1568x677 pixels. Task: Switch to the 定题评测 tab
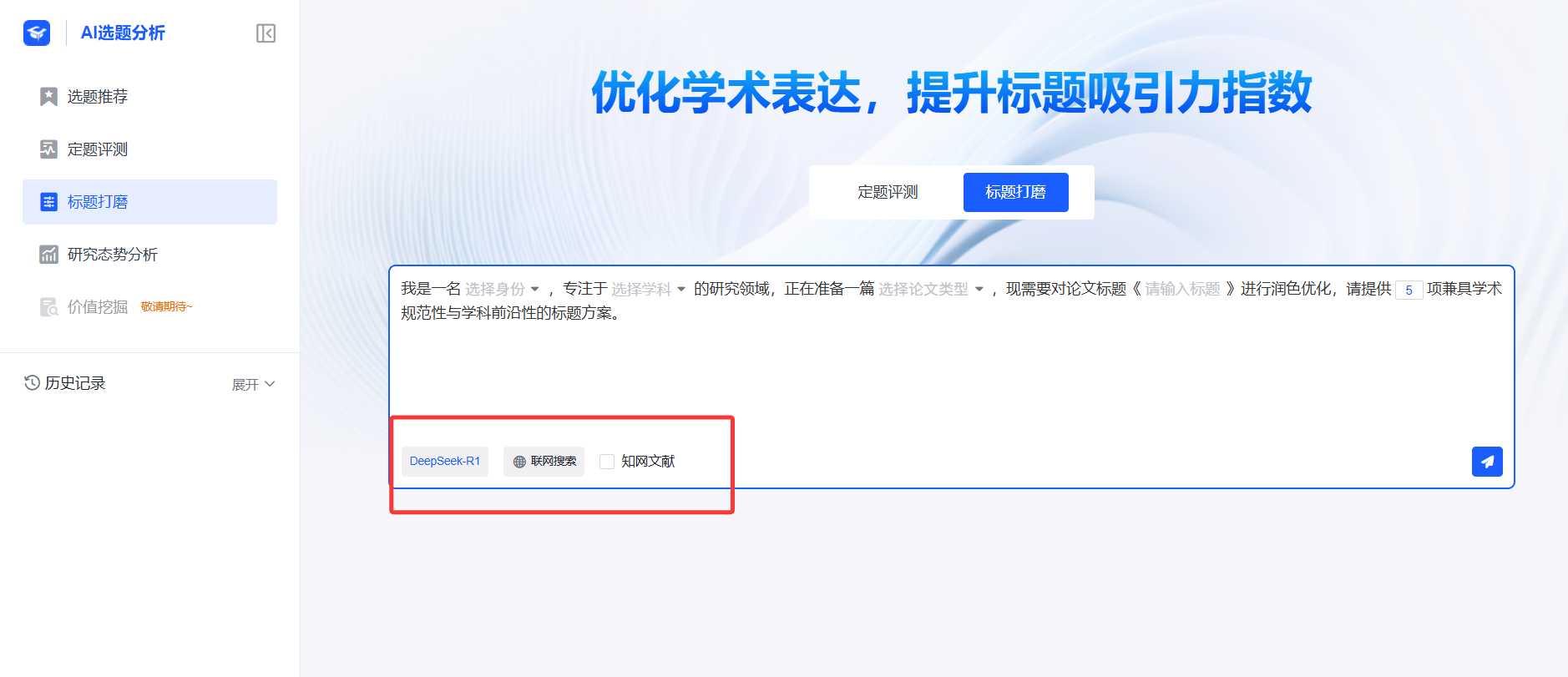pyautogui.click(x=887, y=193)
